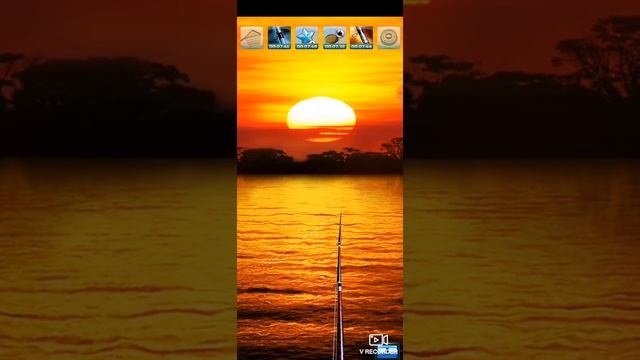Activate the blue star booster icon
This screenshot has height=360, width=640.
coord(307,38)
